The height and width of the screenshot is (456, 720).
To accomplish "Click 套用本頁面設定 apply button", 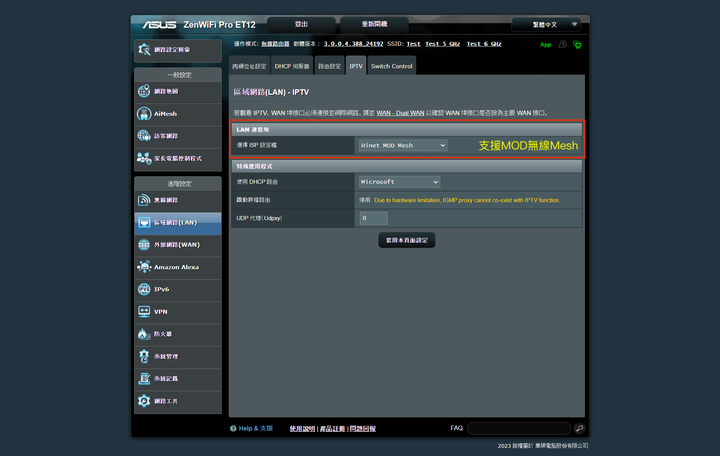I will point(407,240).
